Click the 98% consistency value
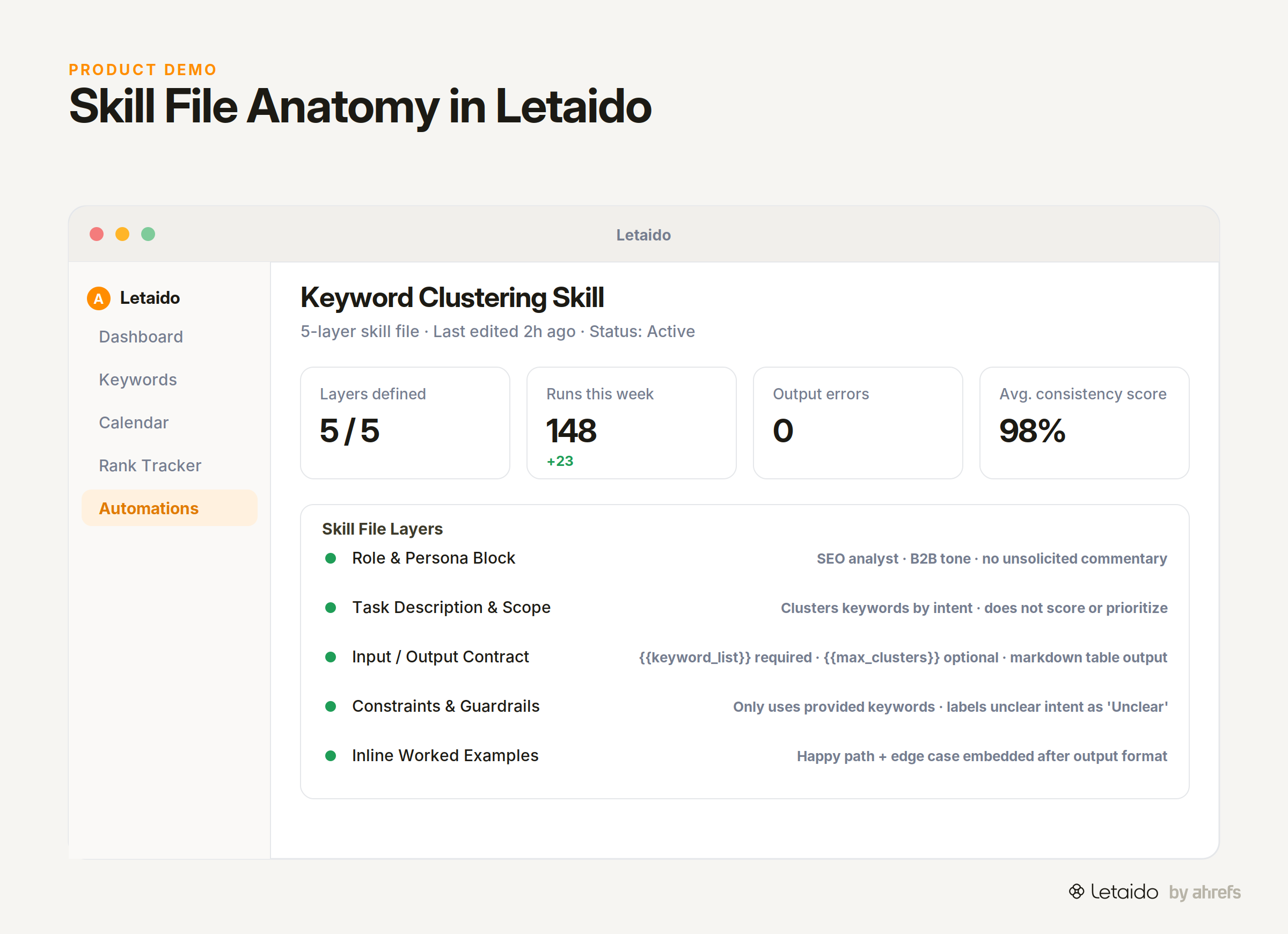1288x934 pixels. point(1033,430)
